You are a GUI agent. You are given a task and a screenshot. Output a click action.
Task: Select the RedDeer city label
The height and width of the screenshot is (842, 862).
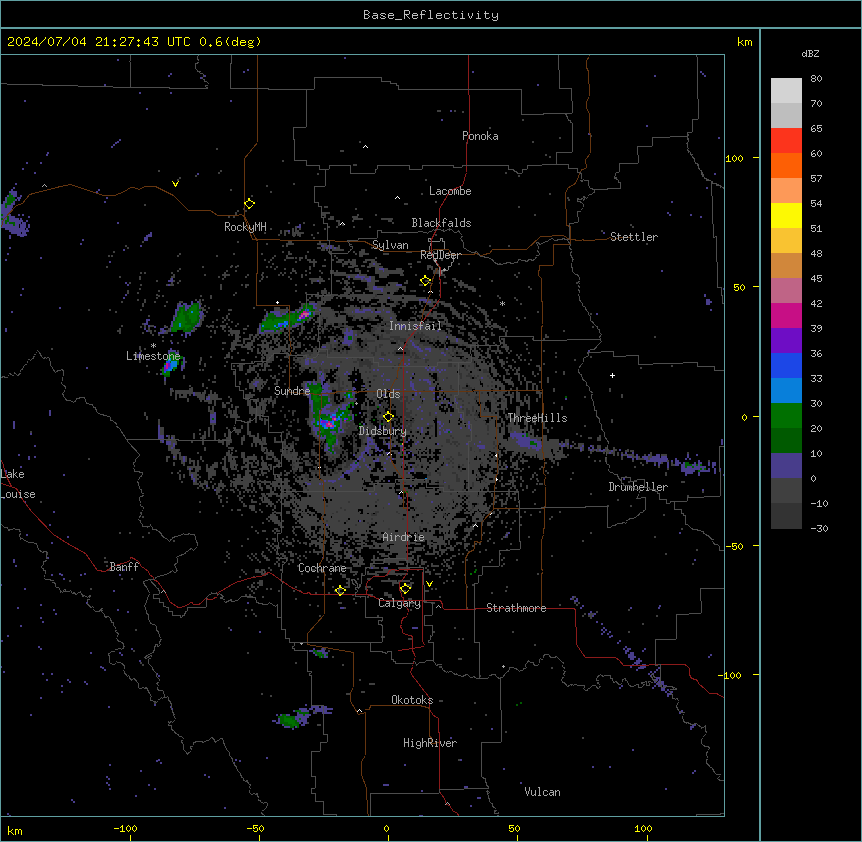[440, 255]
